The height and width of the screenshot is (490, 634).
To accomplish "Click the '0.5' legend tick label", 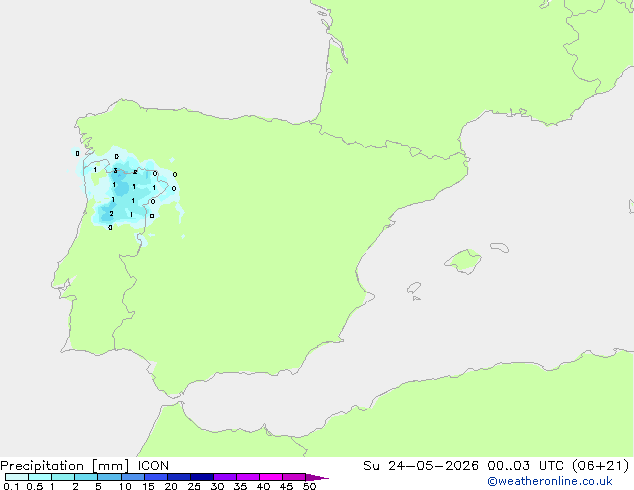I will tap(35, 486).
